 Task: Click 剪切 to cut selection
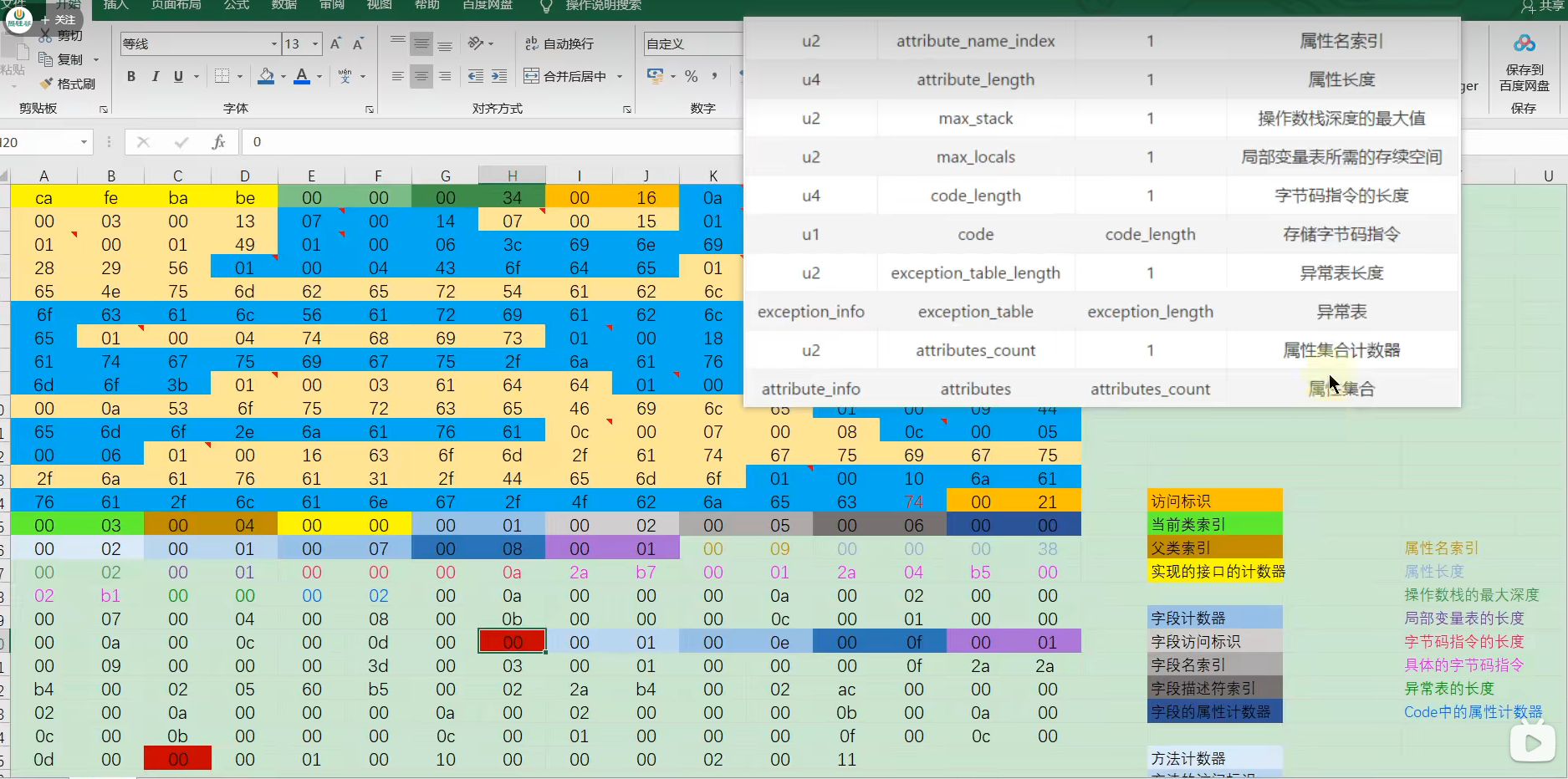(62, 36)
